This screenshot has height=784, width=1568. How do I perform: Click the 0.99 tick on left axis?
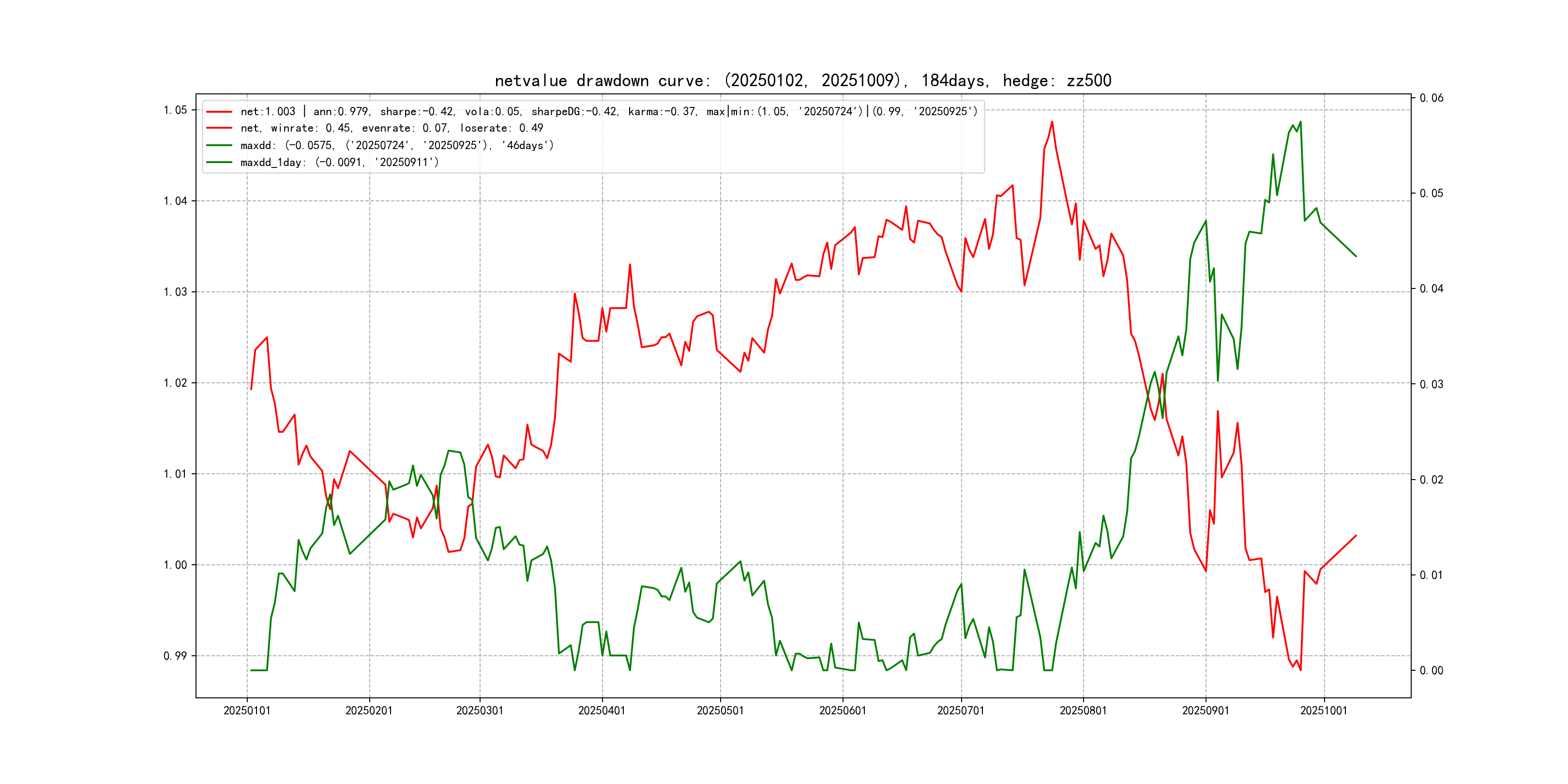click(175, 656)
